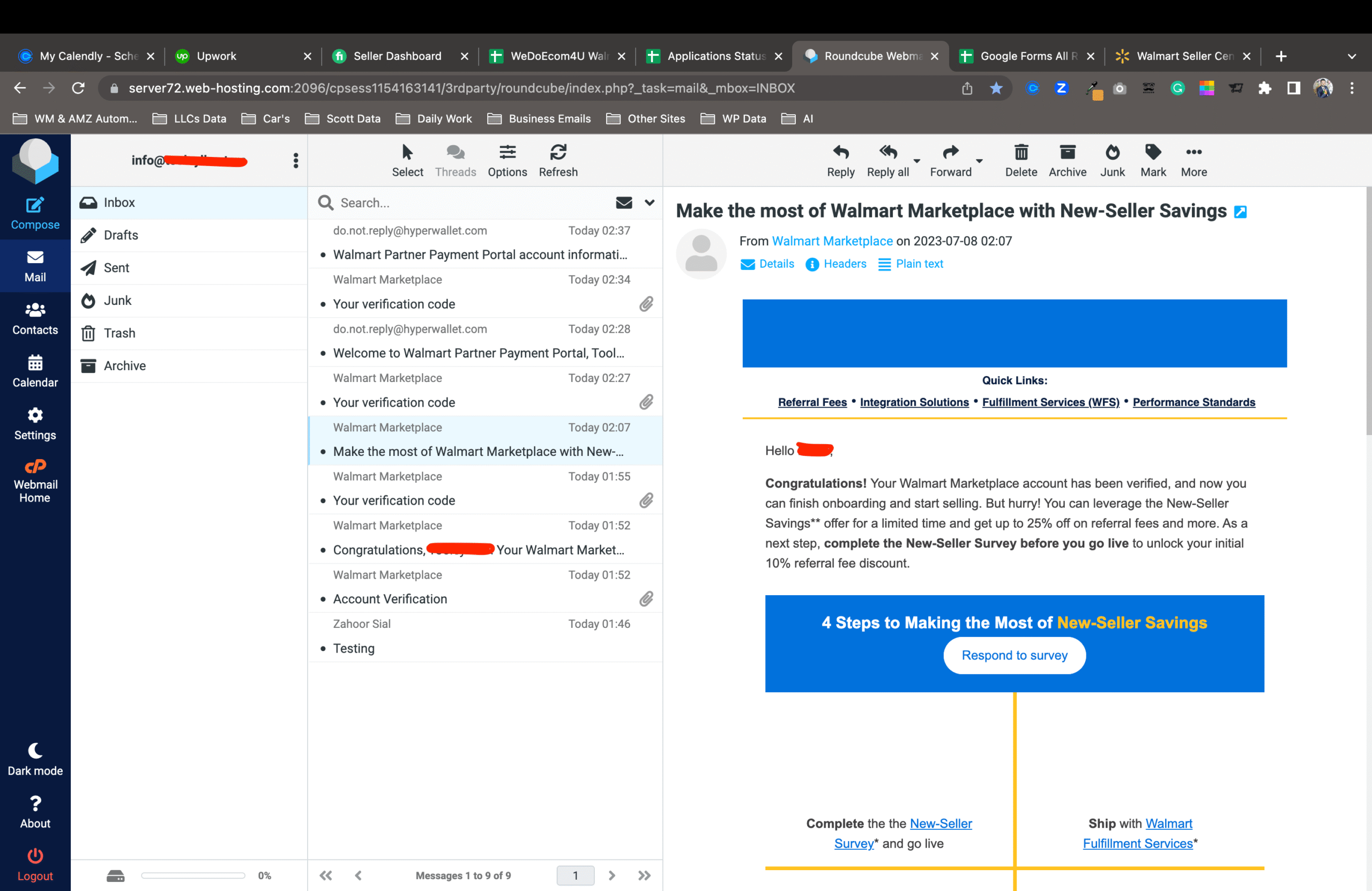
Task: Click the Forward arrow icon
Action: (x=950, y=153)
